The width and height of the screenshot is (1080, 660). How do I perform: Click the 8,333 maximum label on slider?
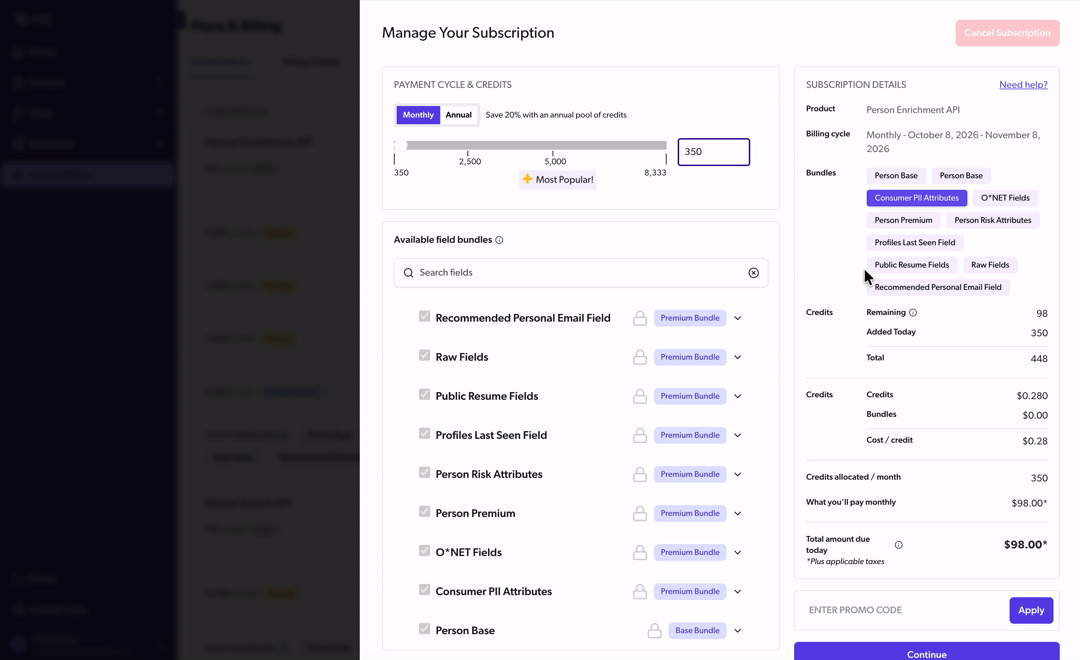pos(655,173)
